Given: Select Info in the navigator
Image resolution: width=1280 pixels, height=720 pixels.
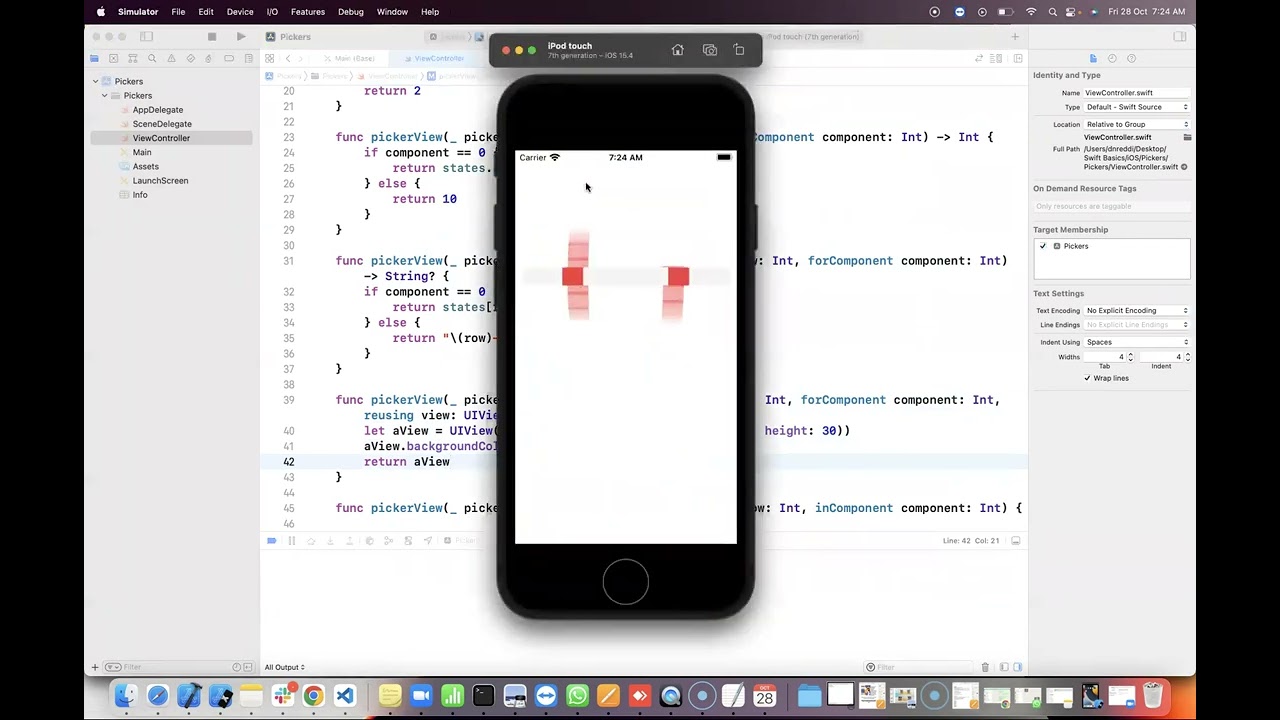Looking at the screenshot, I should (140, 195).
